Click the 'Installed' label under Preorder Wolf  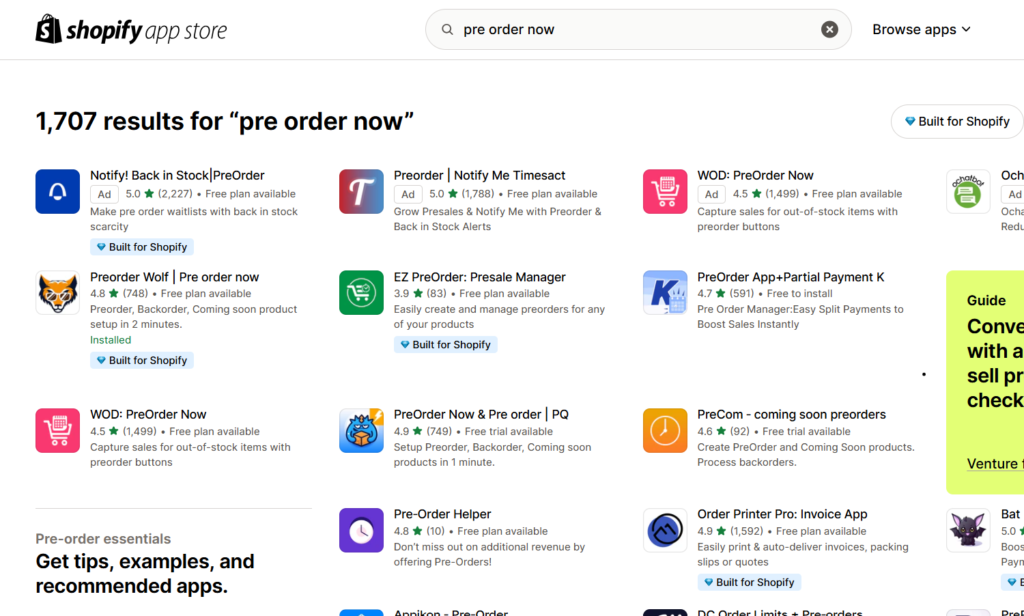(x=110, y=340)
